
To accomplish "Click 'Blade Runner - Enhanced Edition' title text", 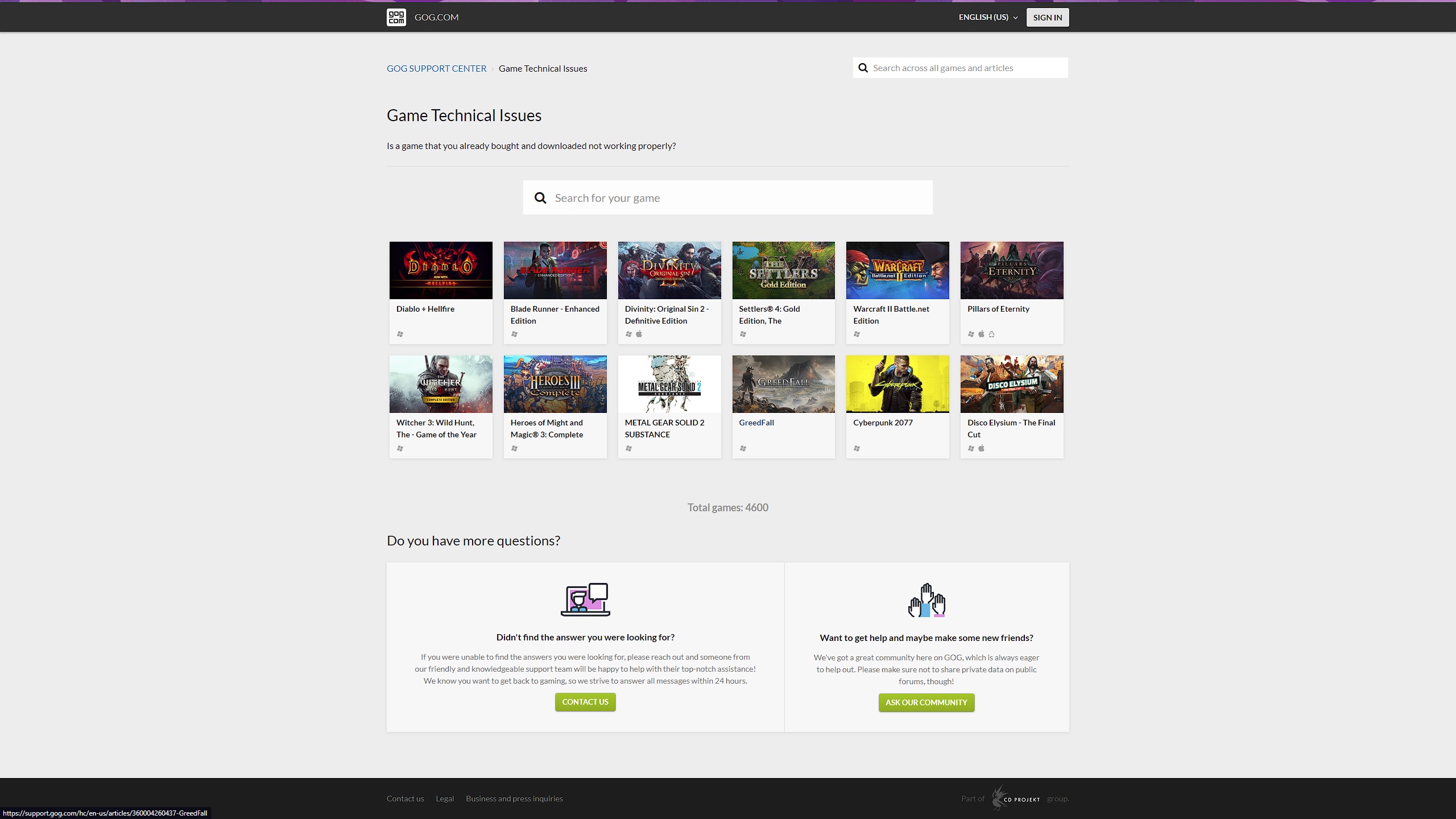I will [555, 315].
